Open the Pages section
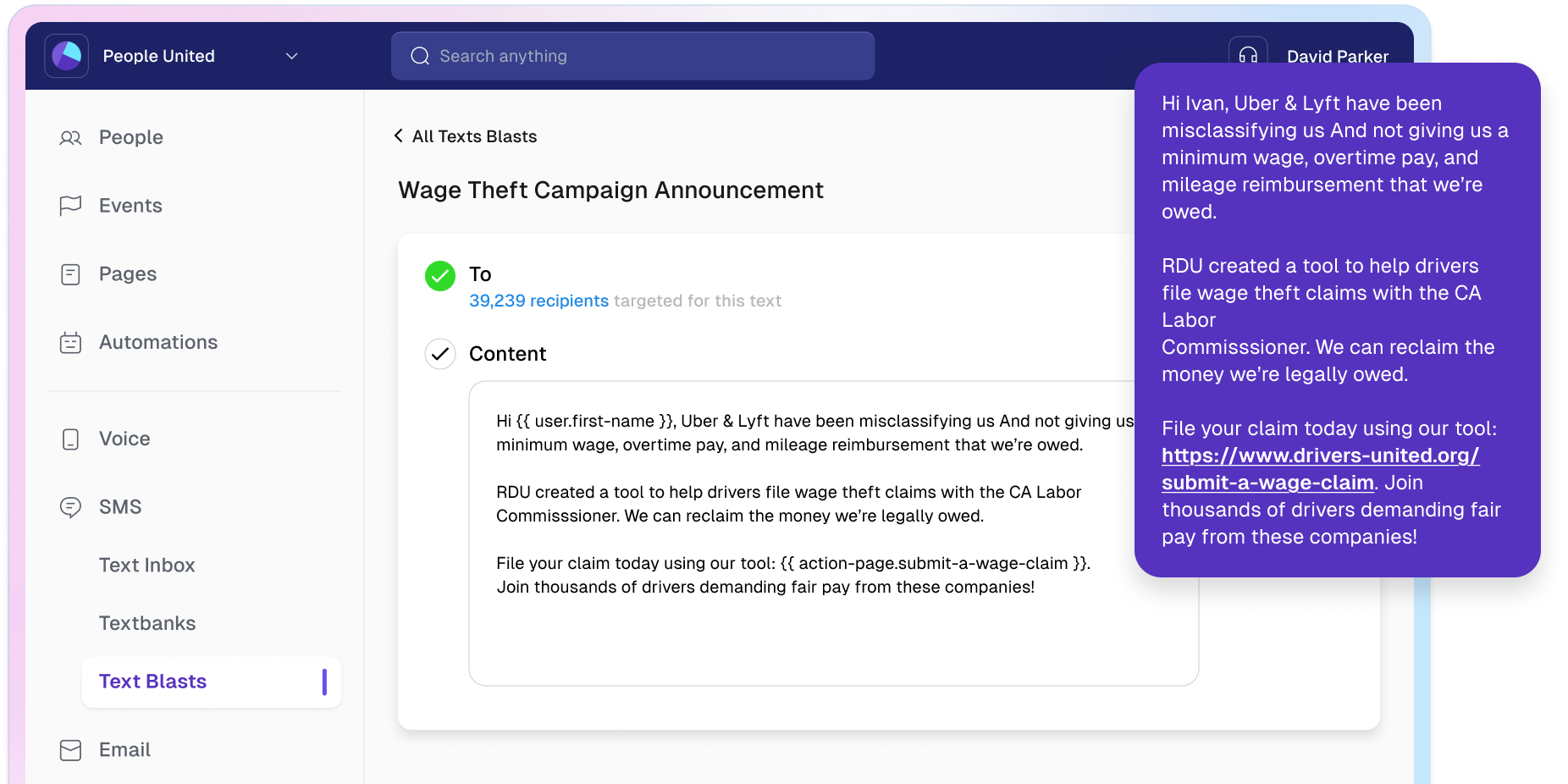The height and width of the screenshot is (784, 1568). pyautogui.click(x=128, y=274)
